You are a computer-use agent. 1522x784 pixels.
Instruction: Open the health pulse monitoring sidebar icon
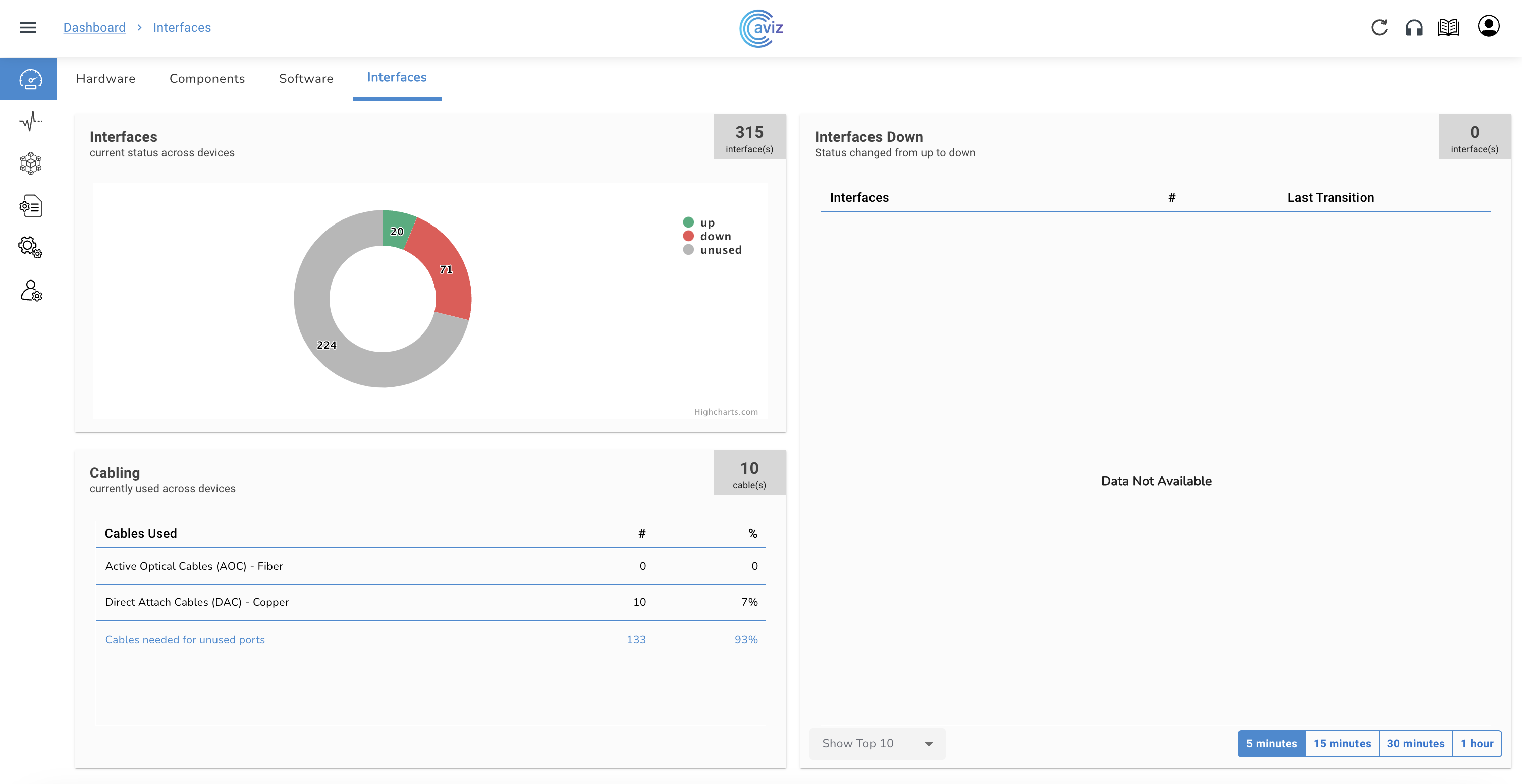[30, 121]
